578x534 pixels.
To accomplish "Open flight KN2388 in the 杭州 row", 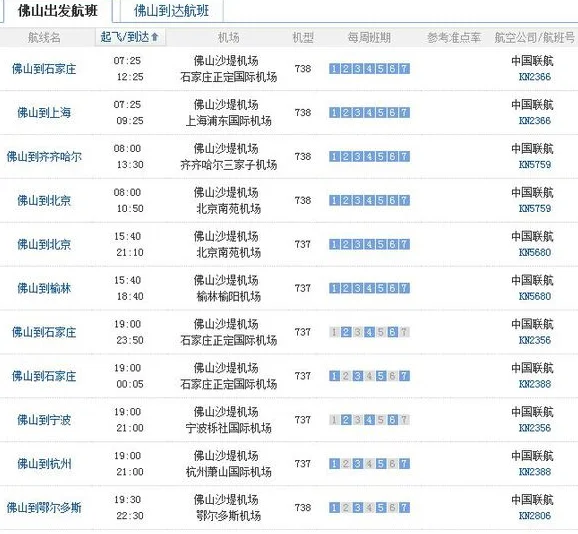I will coord(535,471).
